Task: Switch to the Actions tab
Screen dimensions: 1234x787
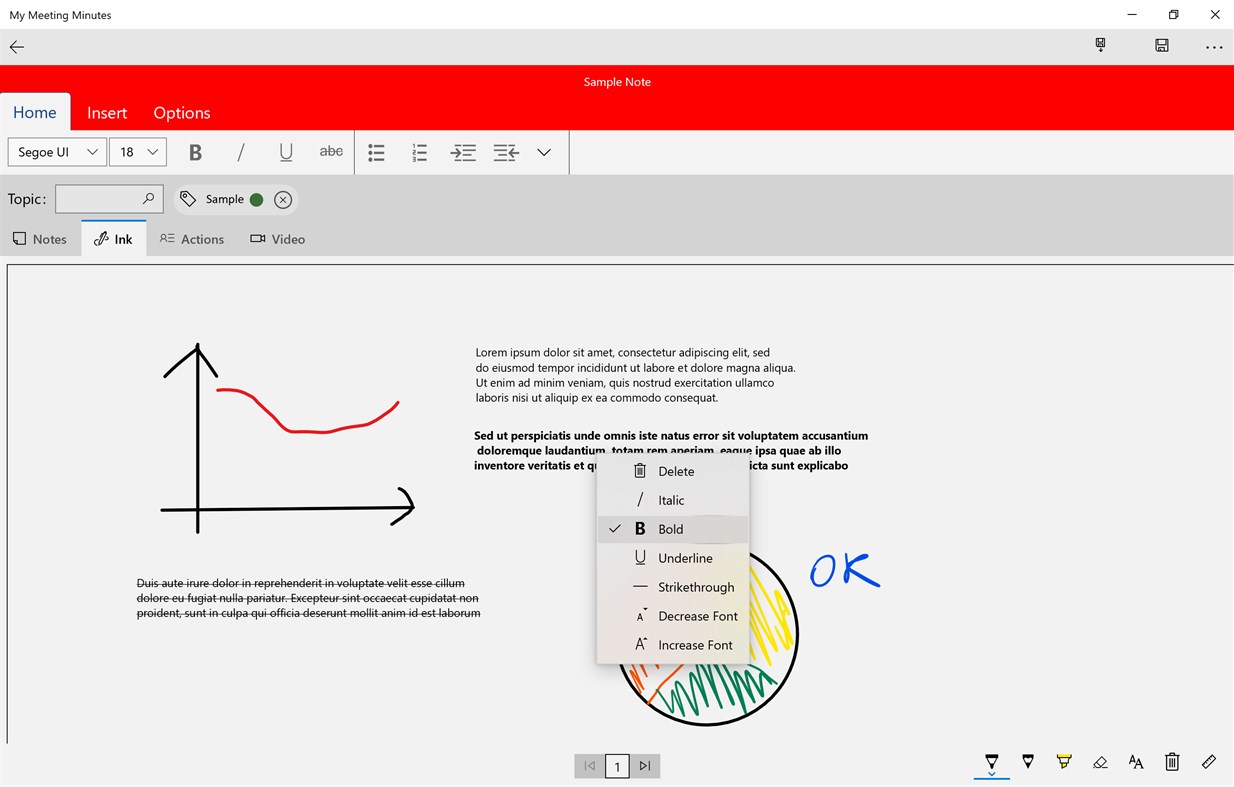Action: click(192, 239)
